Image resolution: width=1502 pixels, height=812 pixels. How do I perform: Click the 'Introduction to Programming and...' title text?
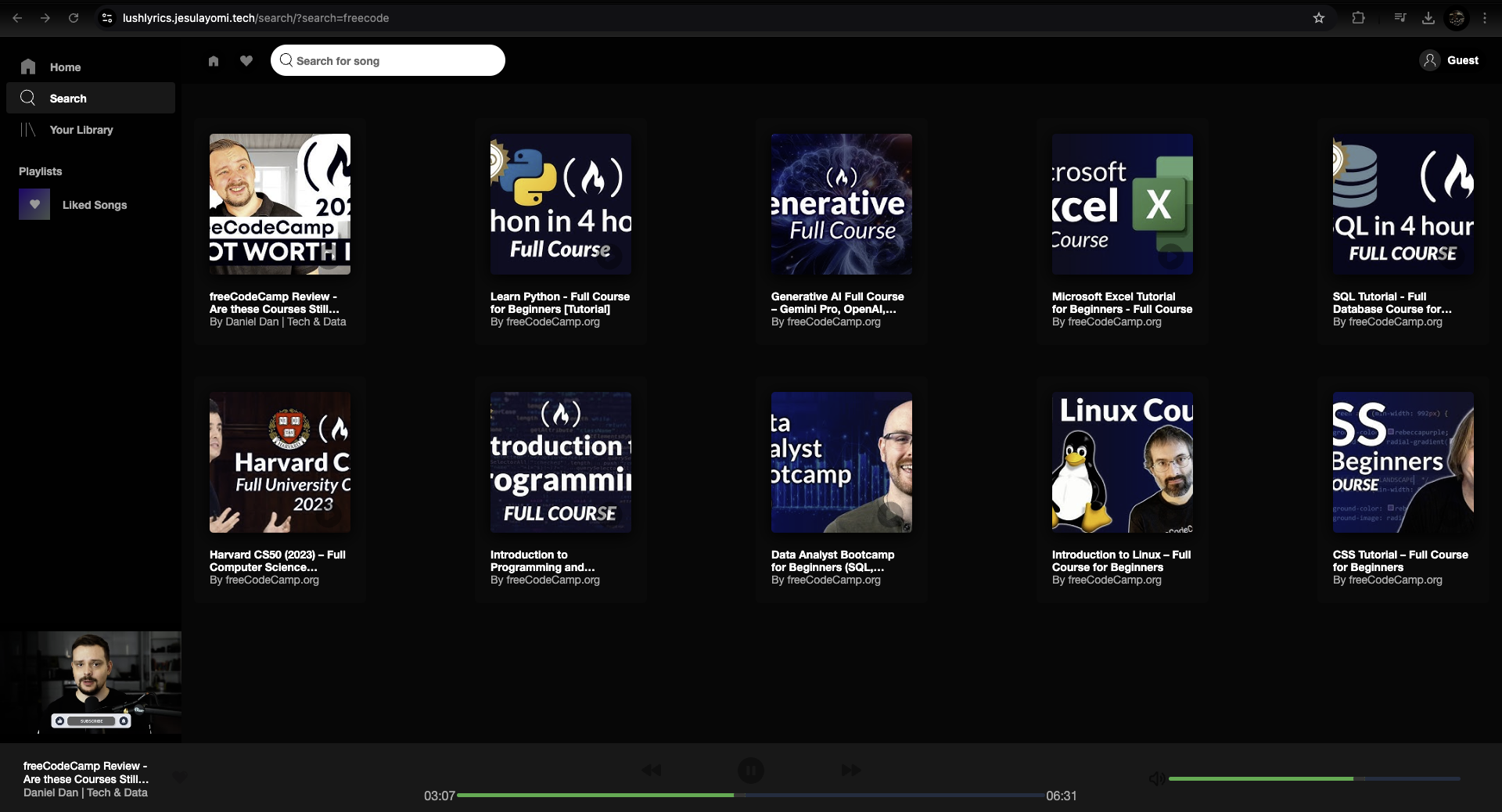[x=543, y=561]
